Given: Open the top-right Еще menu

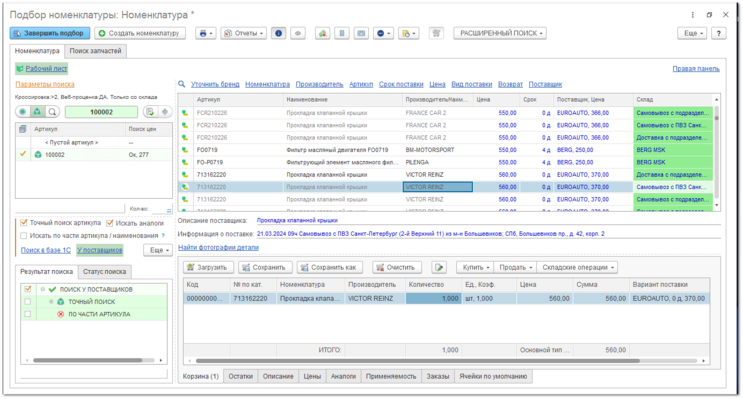Looking at the screenshot, I should click(692, 33).
